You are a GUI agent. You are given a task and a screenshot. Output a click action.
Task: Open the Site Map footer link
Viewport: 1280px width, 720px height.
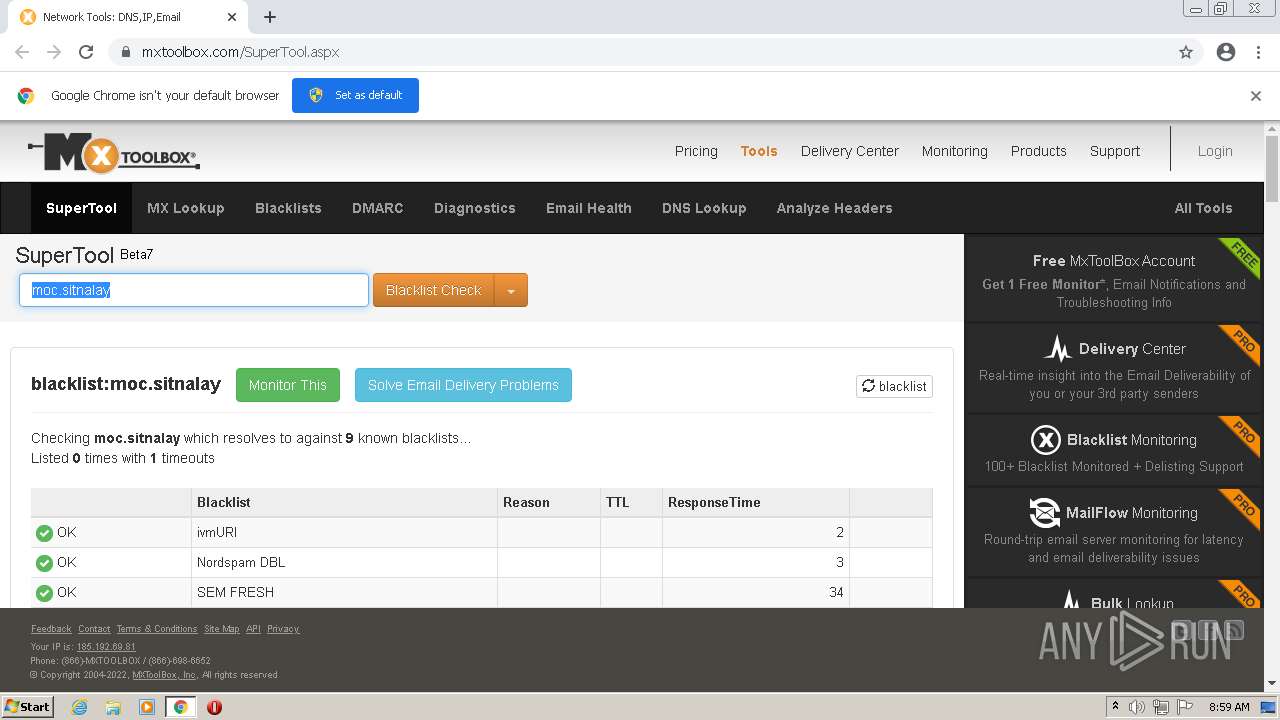point(222,629)
